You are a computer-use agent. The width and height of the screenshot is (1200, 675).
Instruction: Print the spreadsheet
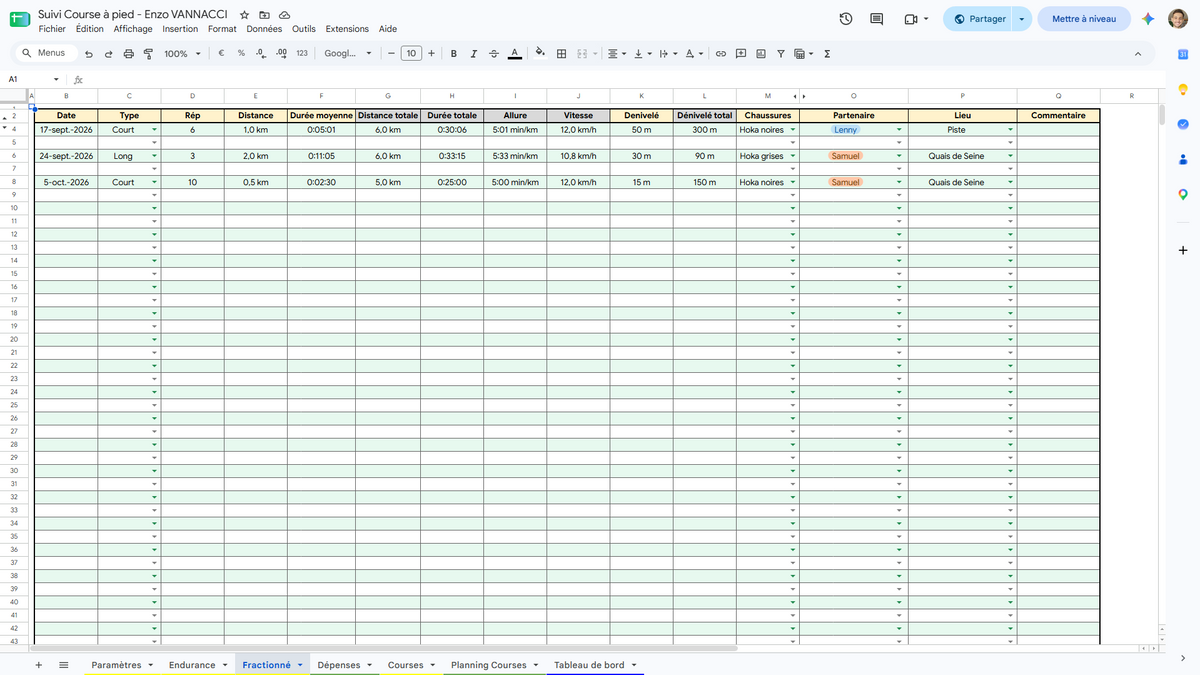[x=128, y=54]
